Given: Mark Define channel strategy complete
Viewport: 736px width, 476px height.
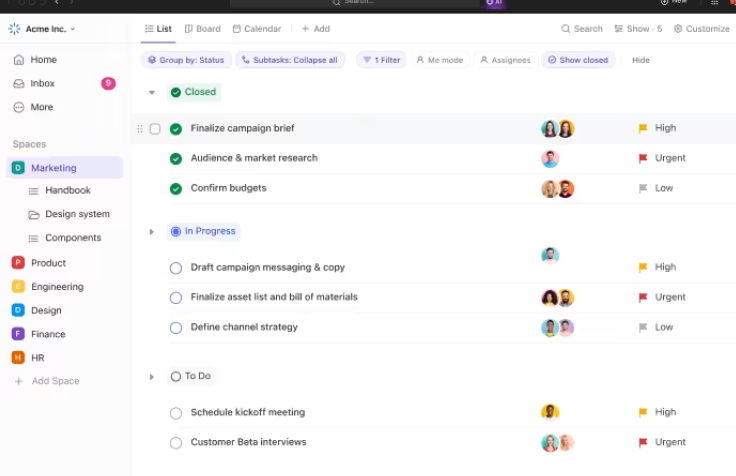Looking at the screenshot, I should click(176, 328).
